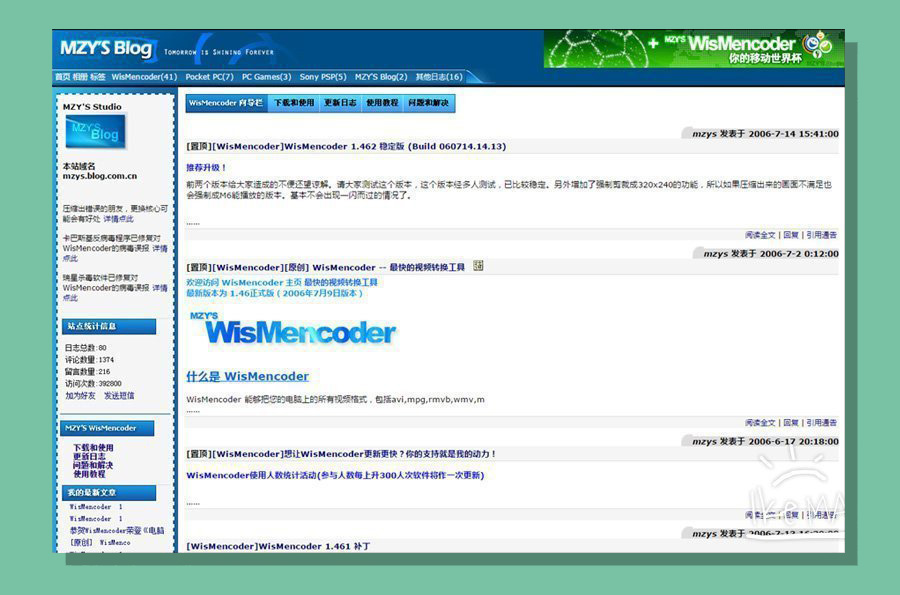Click the 访问次数:392800 statistic

(93, 384)
